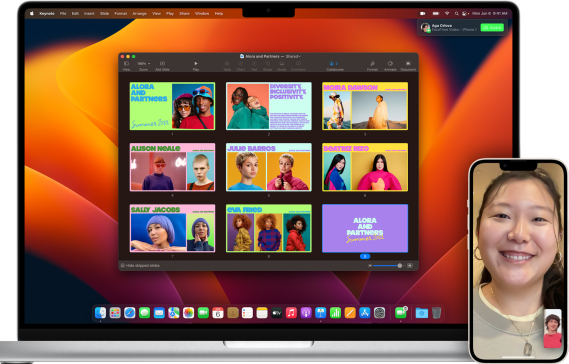The width and height of the screenshot is (569, 364).
Task: Open the Collaborate menu
Action: point(335,65)
